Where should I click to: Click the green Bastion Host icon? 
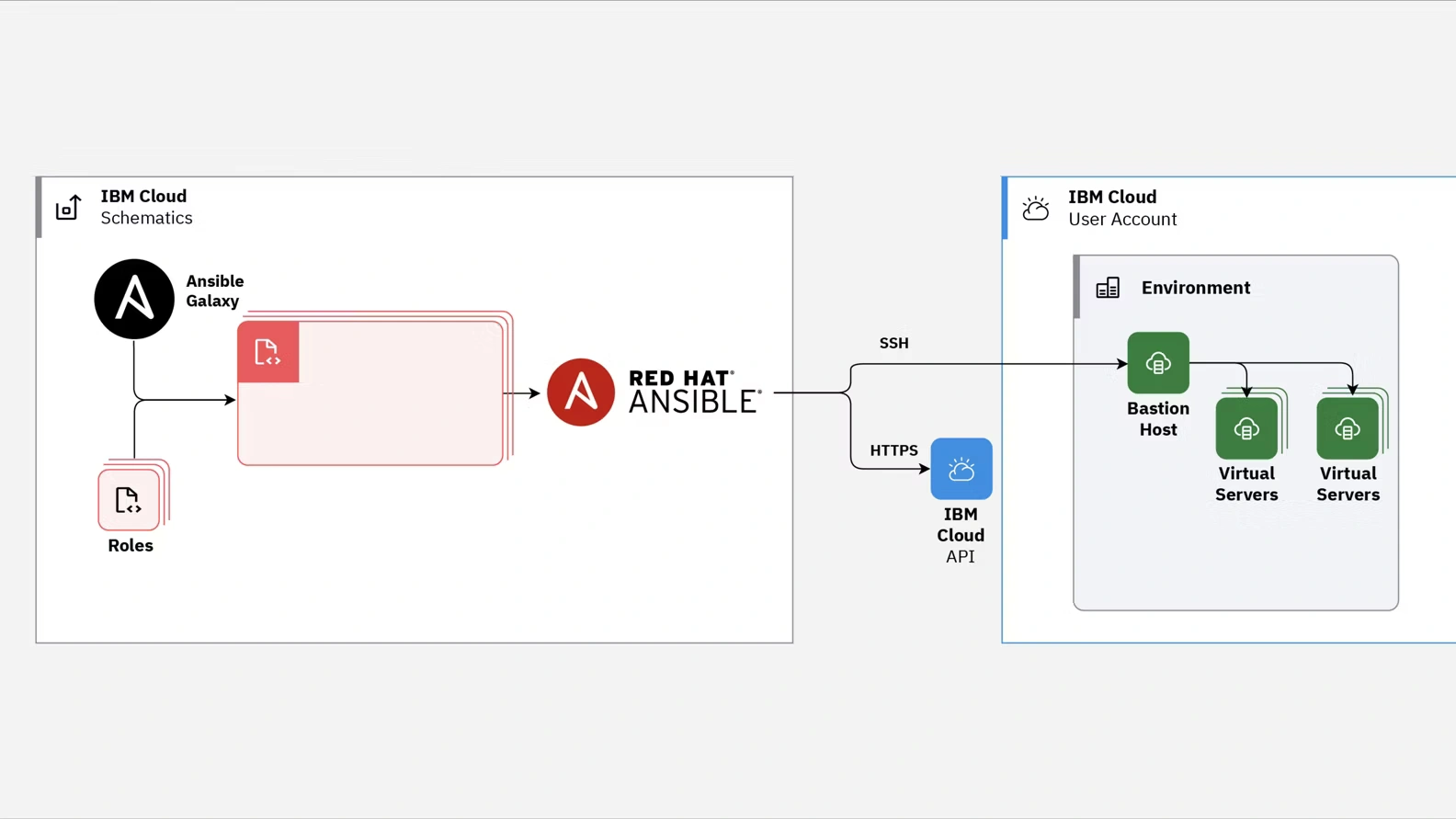tap(1157, 363)
